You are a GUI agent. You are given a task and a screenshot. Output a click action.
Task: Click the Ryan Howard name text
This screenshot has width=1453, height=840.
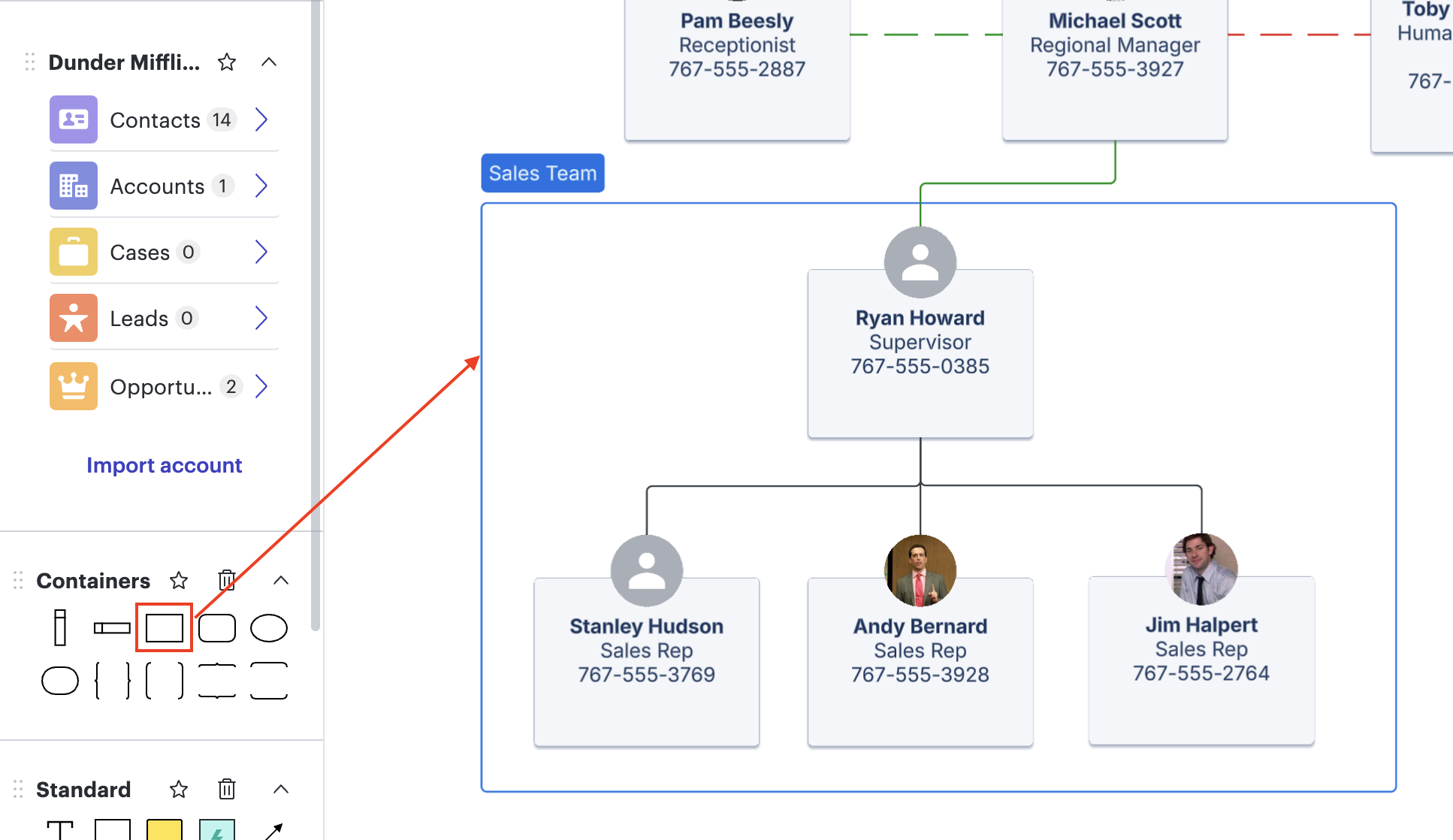(920, 318)
